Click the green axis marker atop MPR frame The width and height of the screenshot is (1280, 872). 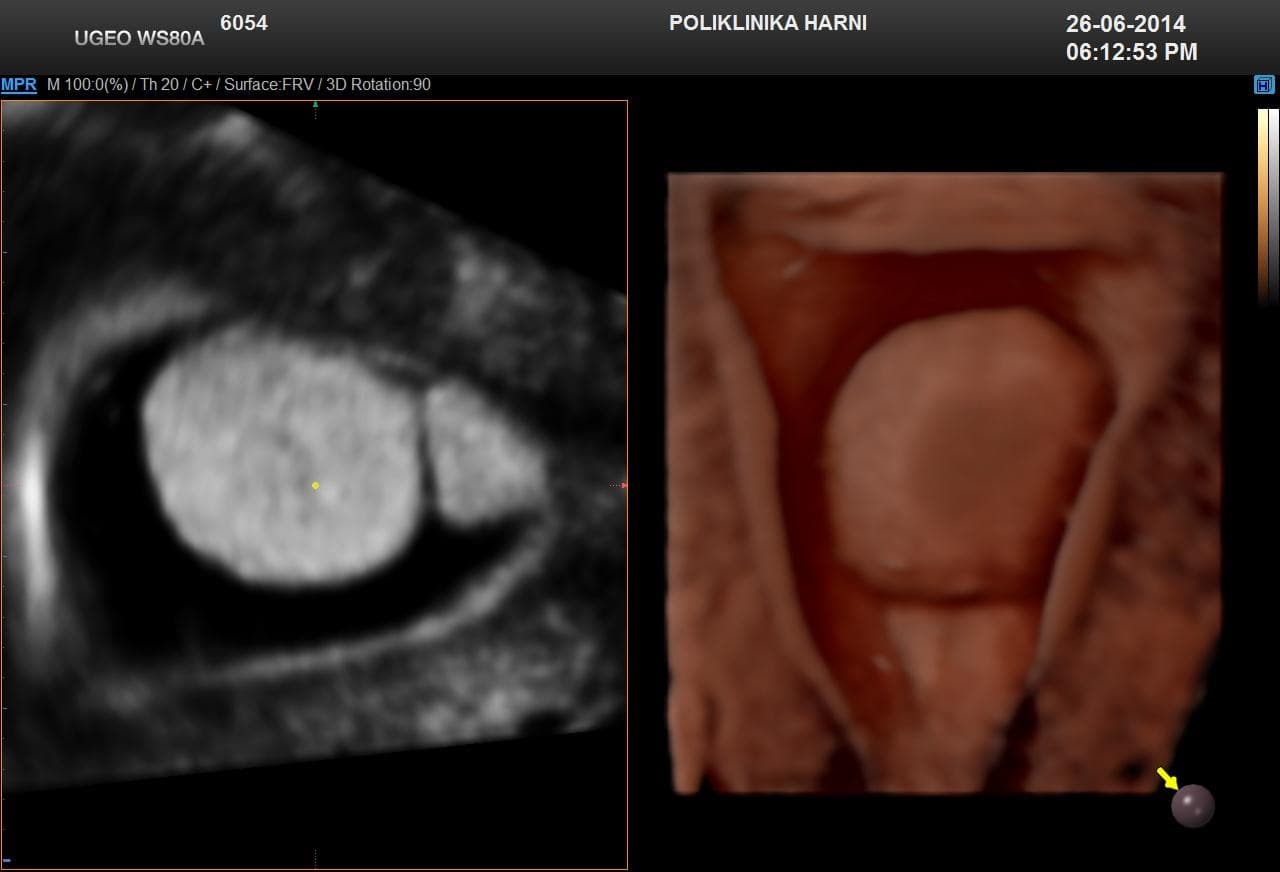(315, 104)
